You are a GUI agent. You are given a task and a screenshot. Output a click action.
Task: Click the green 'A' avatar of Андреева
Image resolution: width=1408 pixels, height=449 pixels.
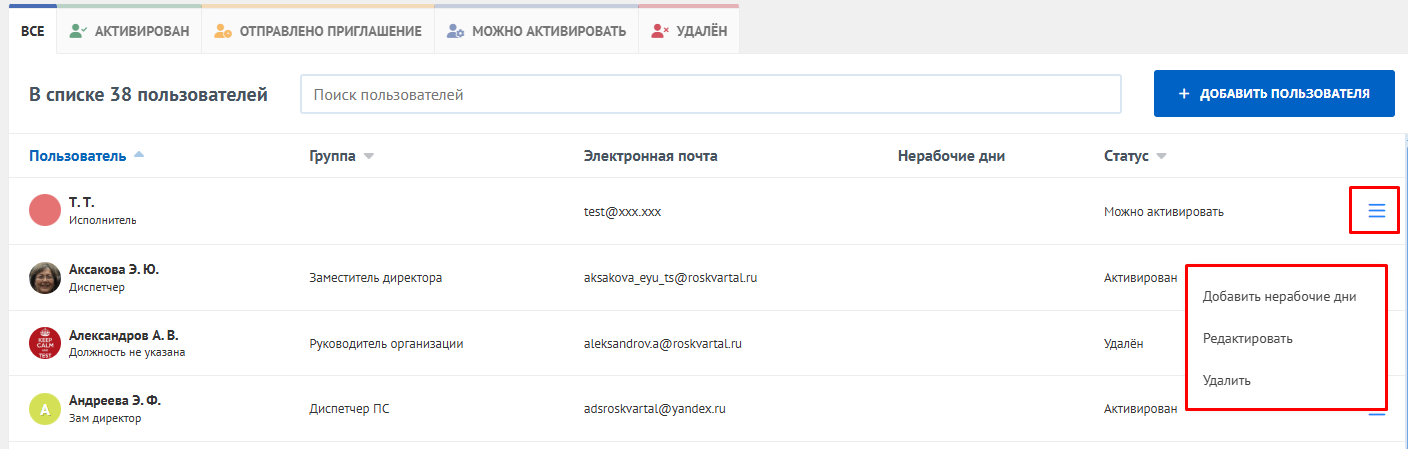click(45, 409)
